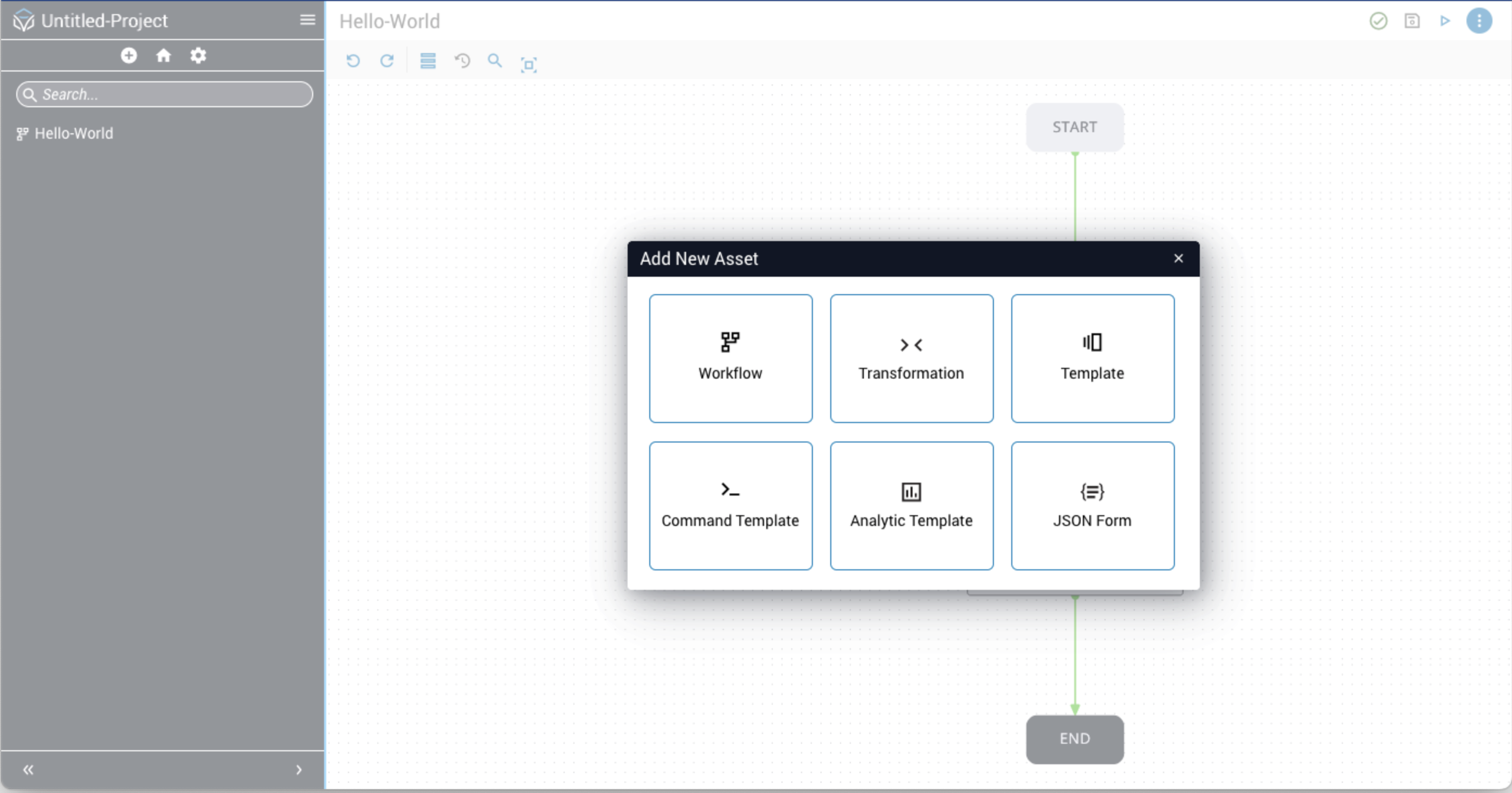Toggle the hamburger menu beside Untitled-Project

click(308, 20)
